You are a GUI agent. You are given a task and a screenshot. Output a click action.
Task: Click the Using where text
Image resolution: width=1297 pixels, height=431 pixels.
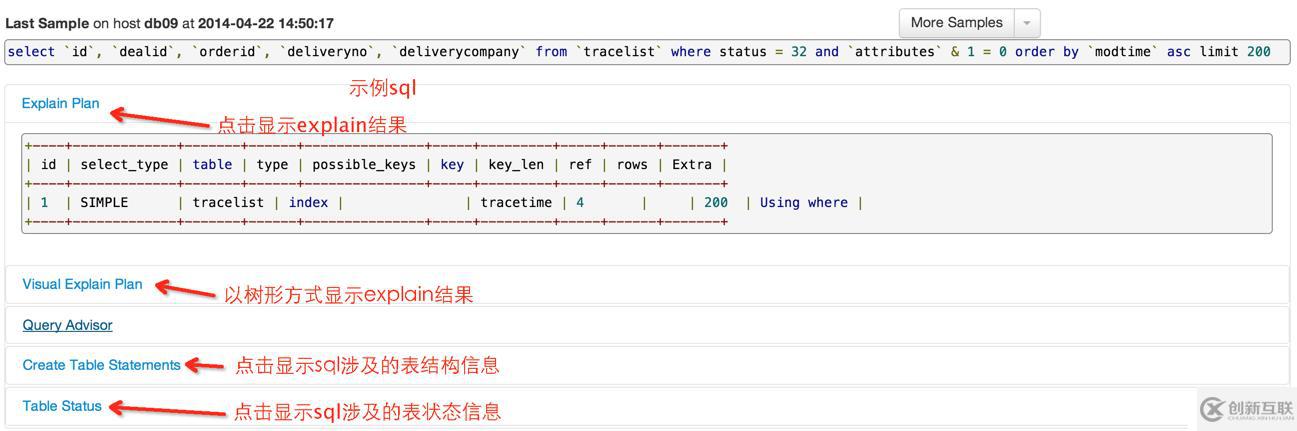tap(803, 203)
